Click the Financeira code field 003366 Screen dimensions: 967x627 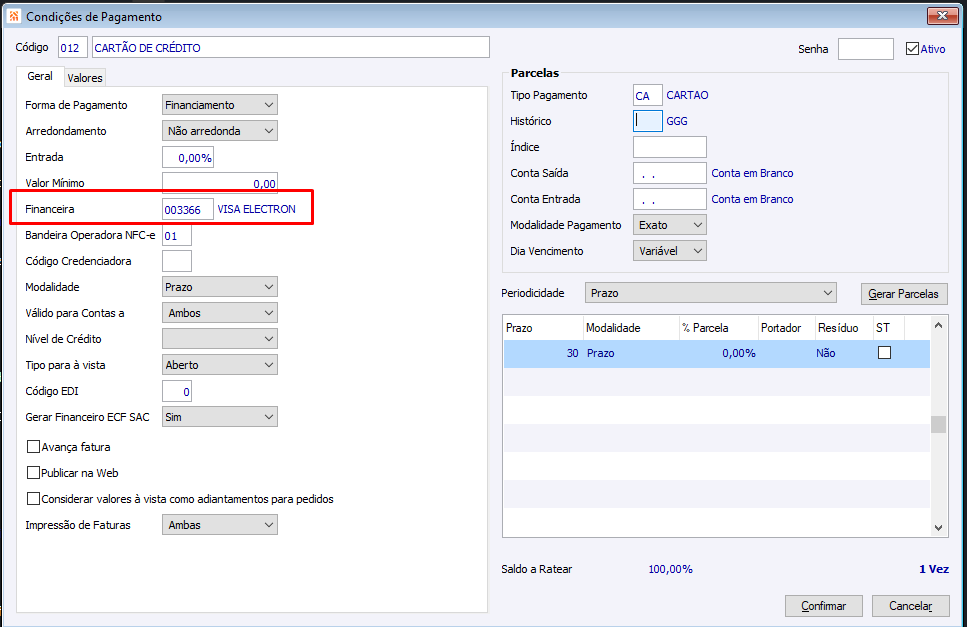click(x=188, y=209)
